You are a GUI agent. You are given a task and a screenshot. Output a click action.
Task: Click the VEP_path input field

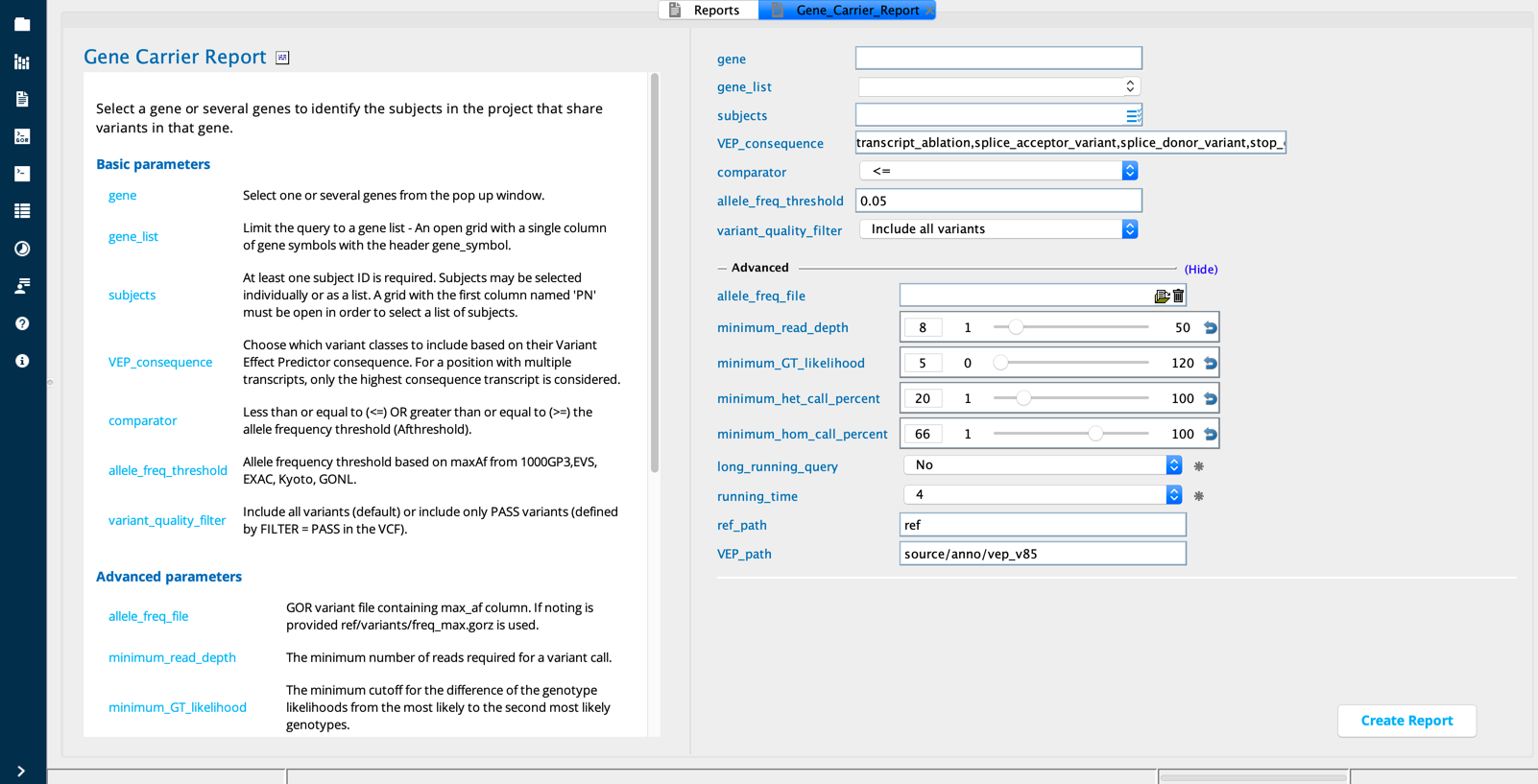[x=1043, y=554]
